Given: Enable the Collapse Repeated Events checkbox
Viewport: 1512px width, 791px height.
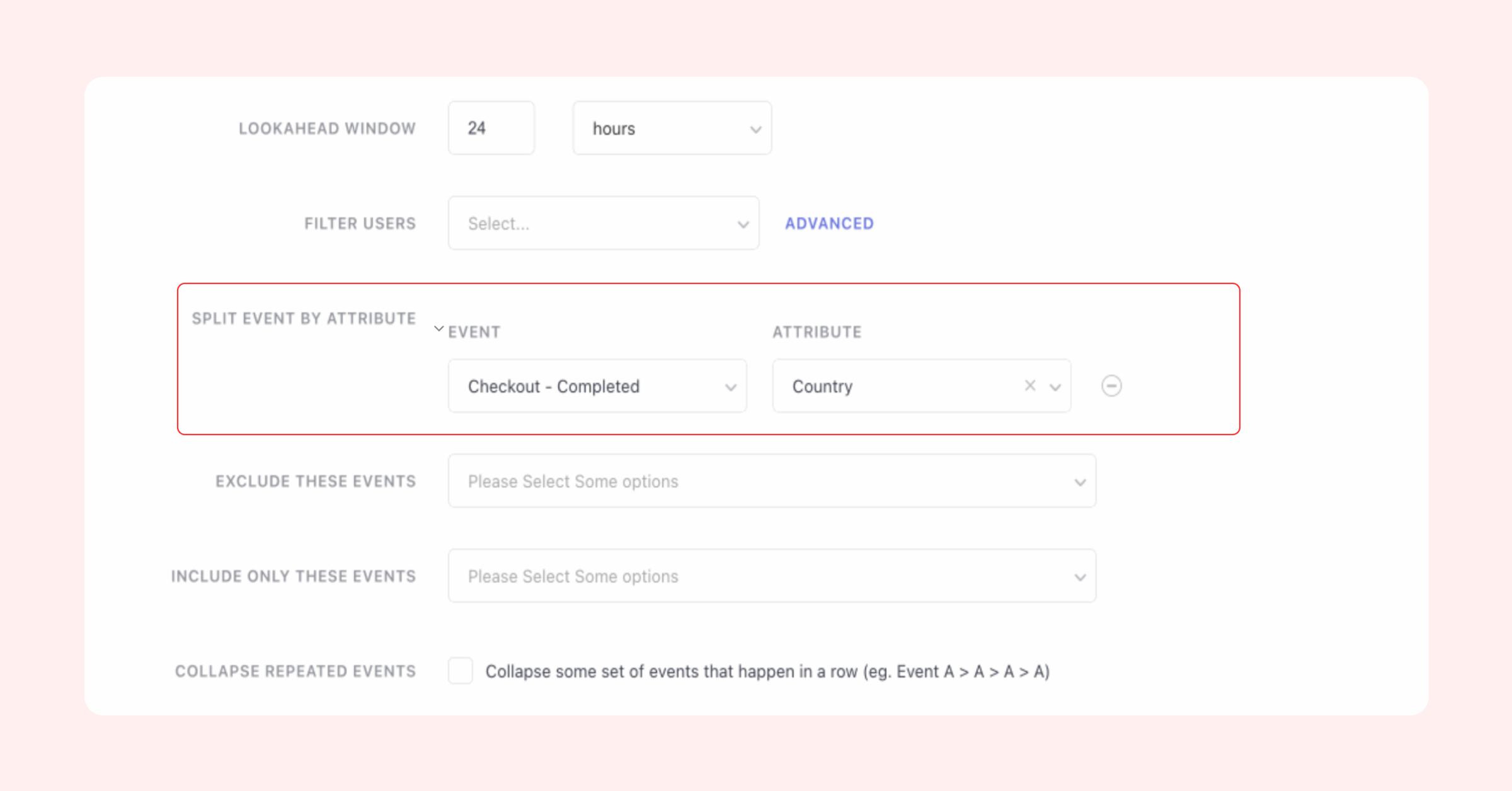Looking at the screenshot, I should [x=461, y=671].
